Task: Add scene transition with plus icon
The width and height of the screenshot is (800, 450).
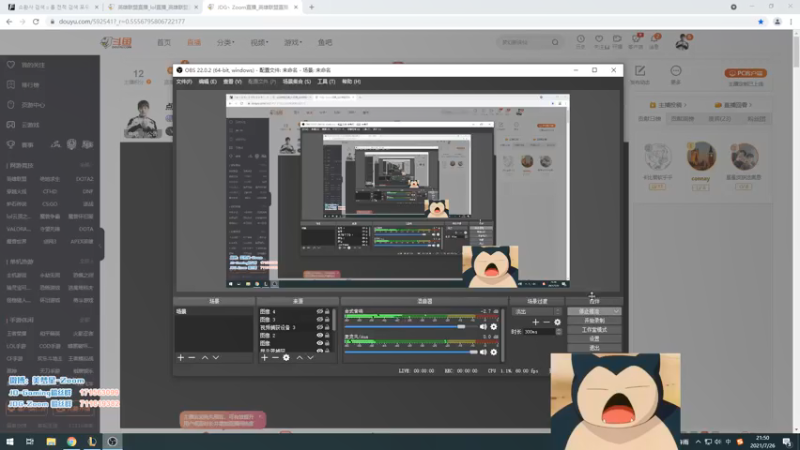Action: click(535, 322)
